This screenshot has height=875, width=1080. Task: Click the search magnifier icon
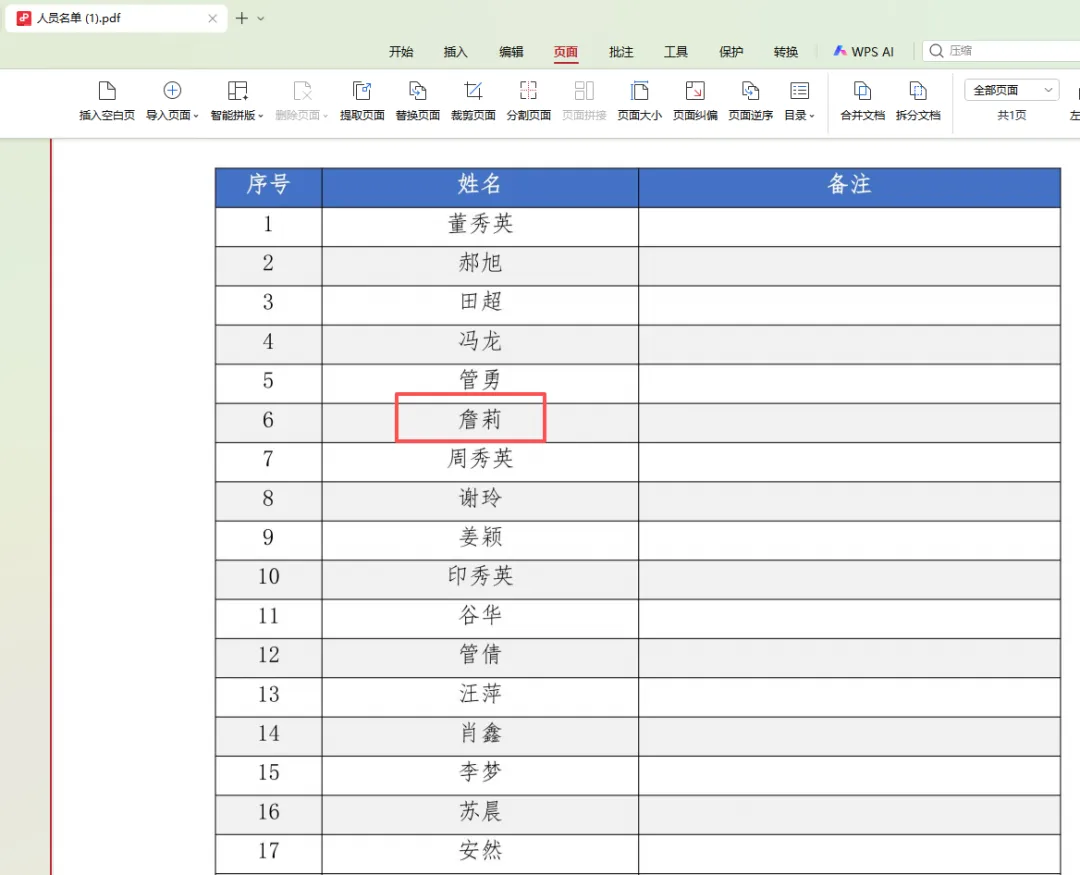click(x=936, y=51)
